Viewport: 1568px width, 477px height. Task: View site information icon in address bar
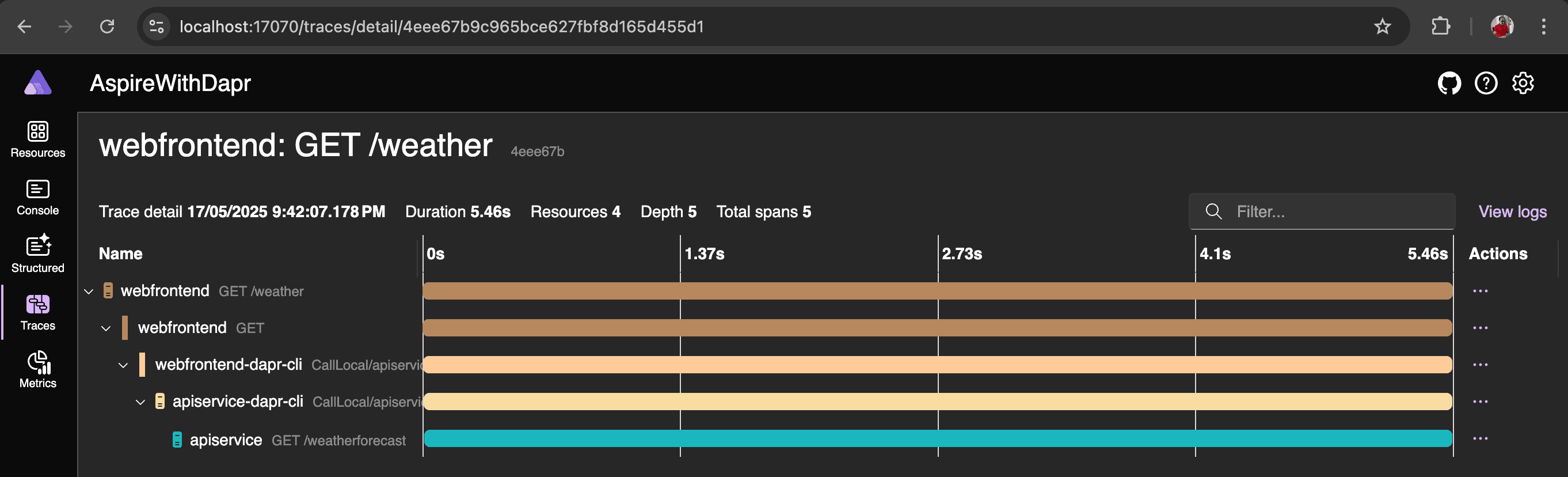click(157, 26)
